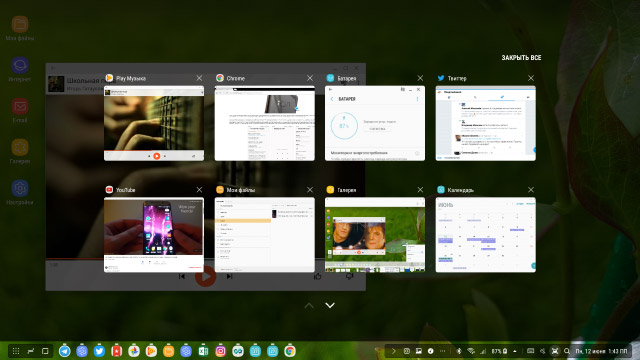Open the apps grid launcher icon
This screenshot has width=640, height=360.
click(16, 351)
